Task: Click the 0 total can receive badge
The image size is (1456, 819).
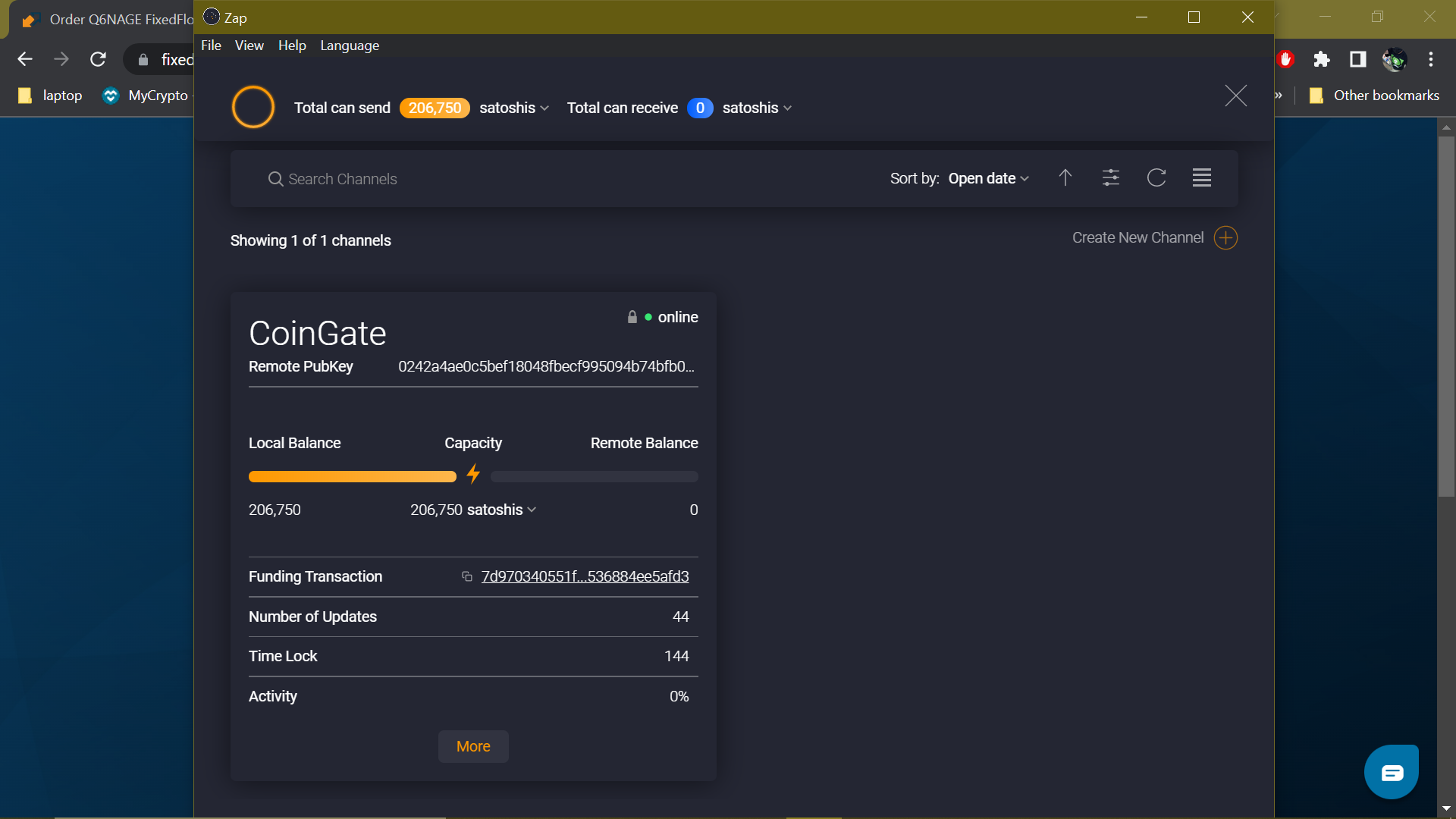Action: (700, 108)
